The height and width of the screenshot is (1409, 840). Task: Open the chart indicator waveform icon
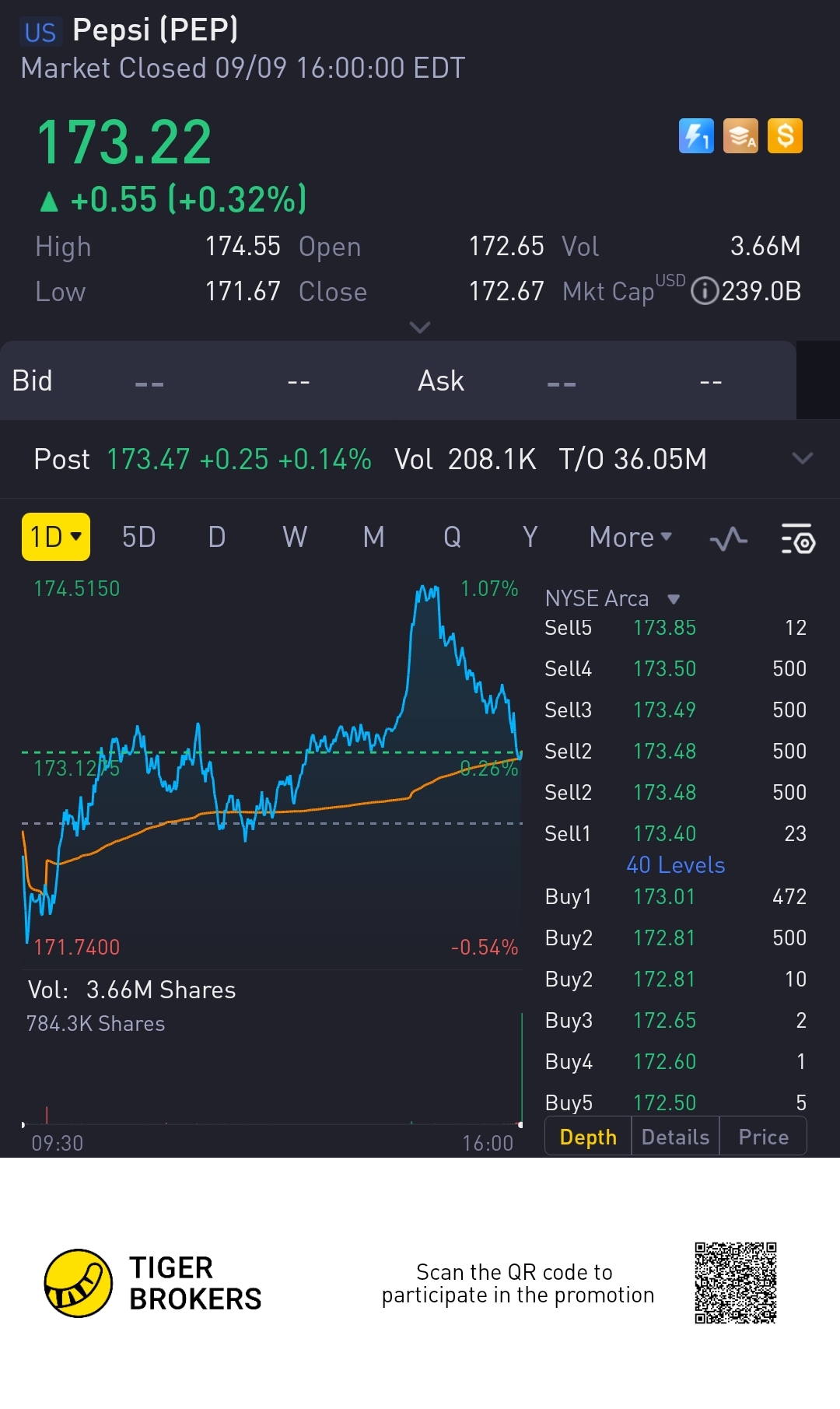(729, 538)
